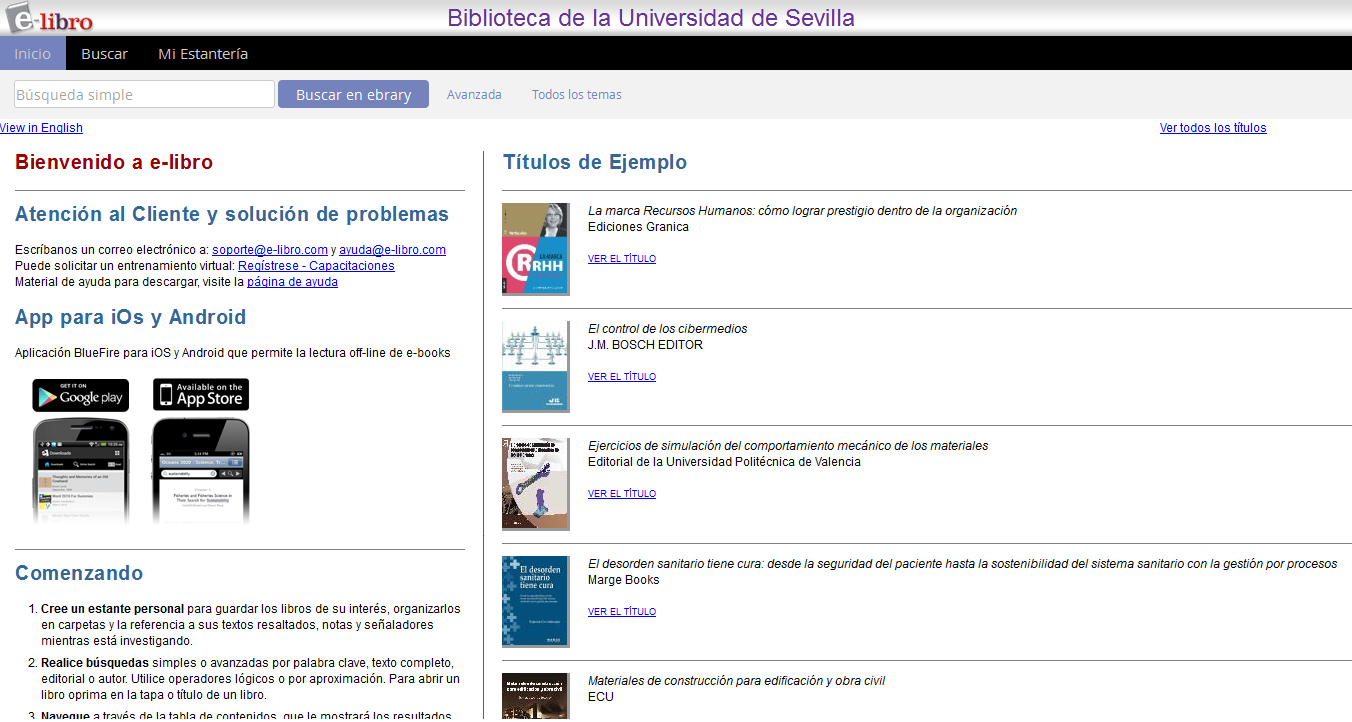
Task: Open El desorden sanitario book cover
Action: click(x=535, y=601)
